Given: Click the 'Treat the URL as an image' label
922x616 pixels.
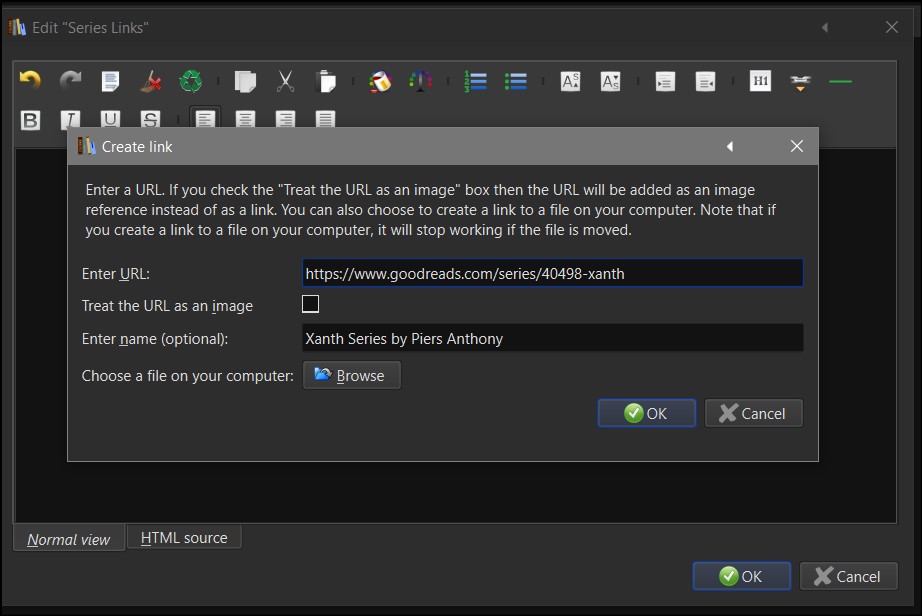Looking at the screenshot, I should (168, 306).
